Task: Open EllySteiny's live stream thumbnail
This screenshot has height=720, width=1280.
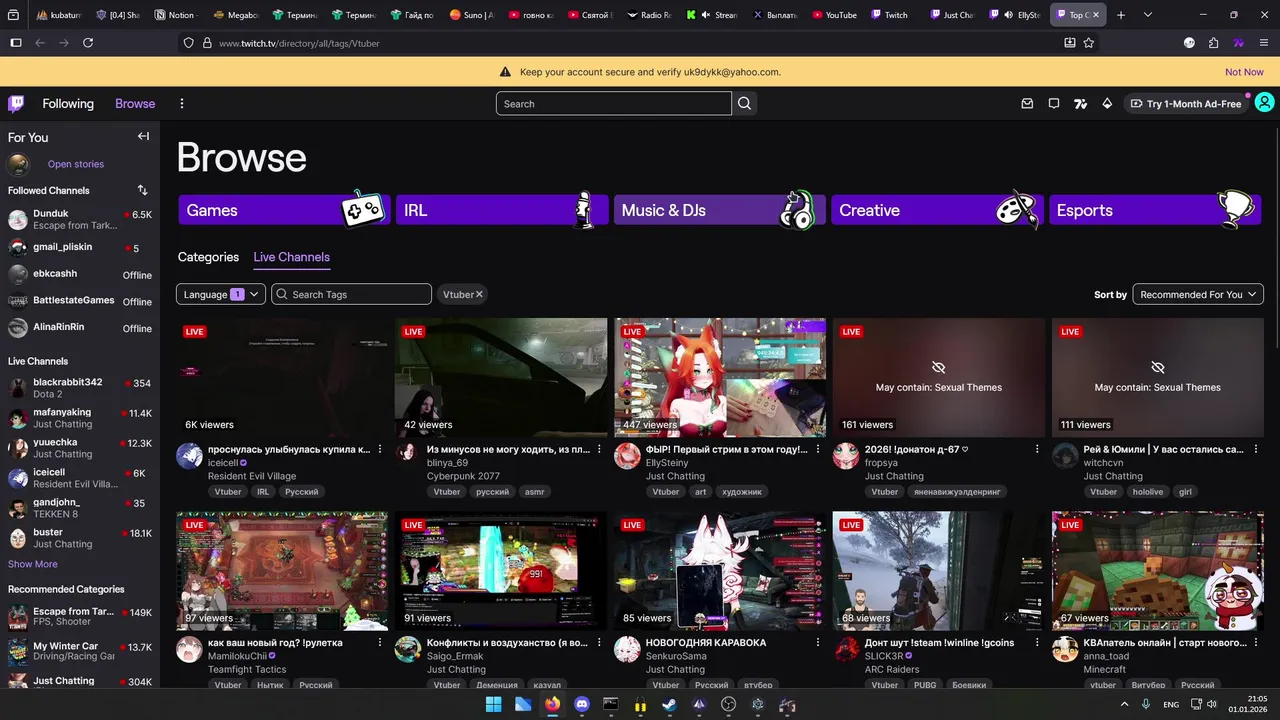Action: pyautogui.click(x=720, y=377)
